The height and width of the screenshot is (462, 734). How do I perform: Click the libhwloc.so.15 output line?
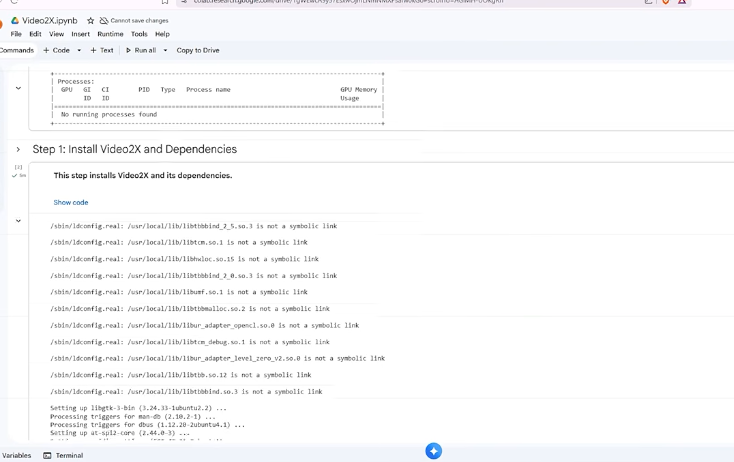[x=184, y=259]
